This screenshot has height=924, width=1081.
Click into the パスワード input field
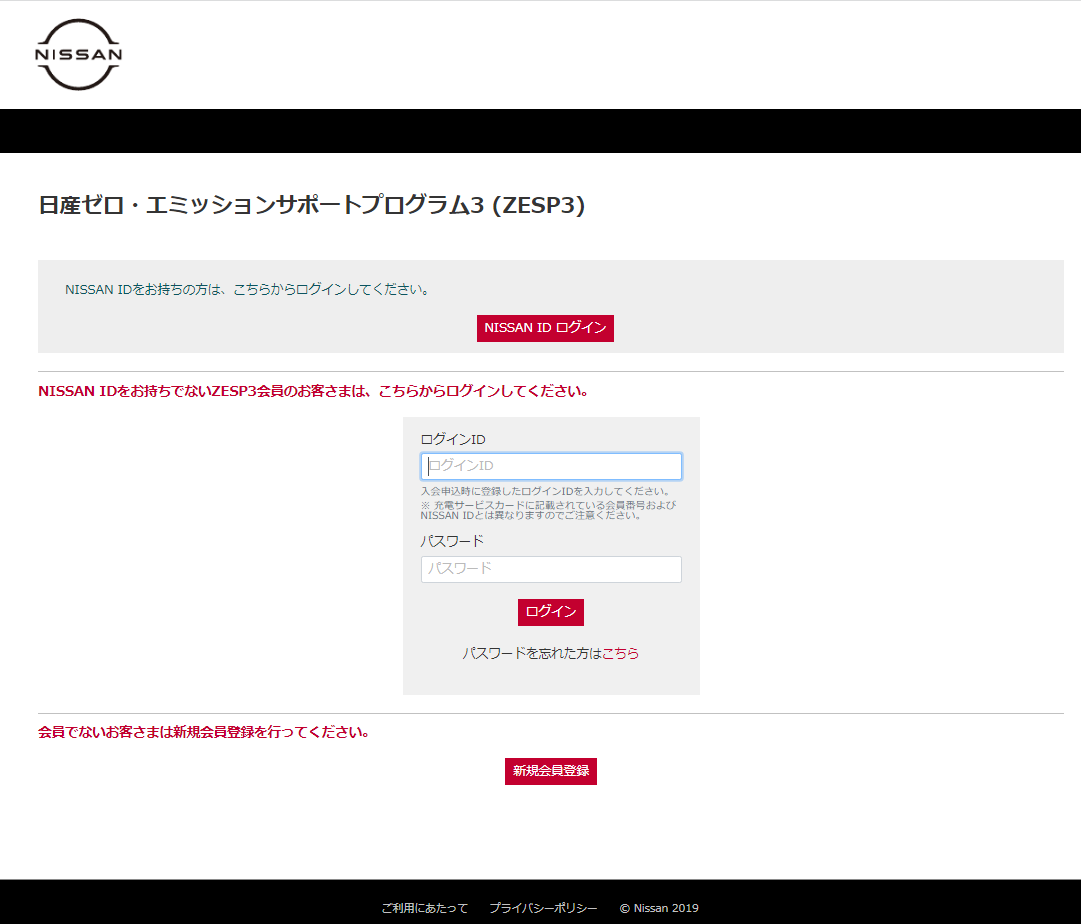[x=551, y=569]
